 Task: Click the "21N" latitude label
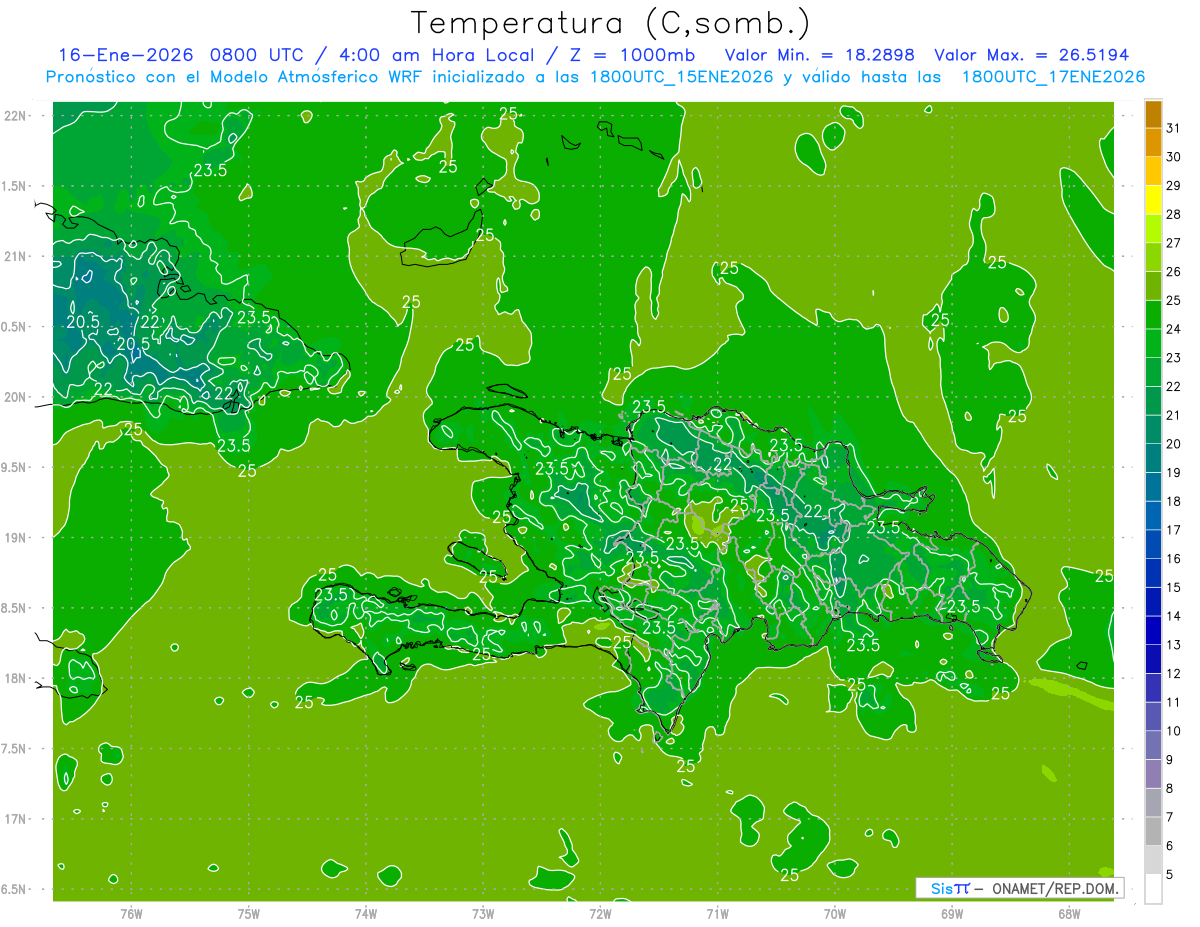pos(16,257)
